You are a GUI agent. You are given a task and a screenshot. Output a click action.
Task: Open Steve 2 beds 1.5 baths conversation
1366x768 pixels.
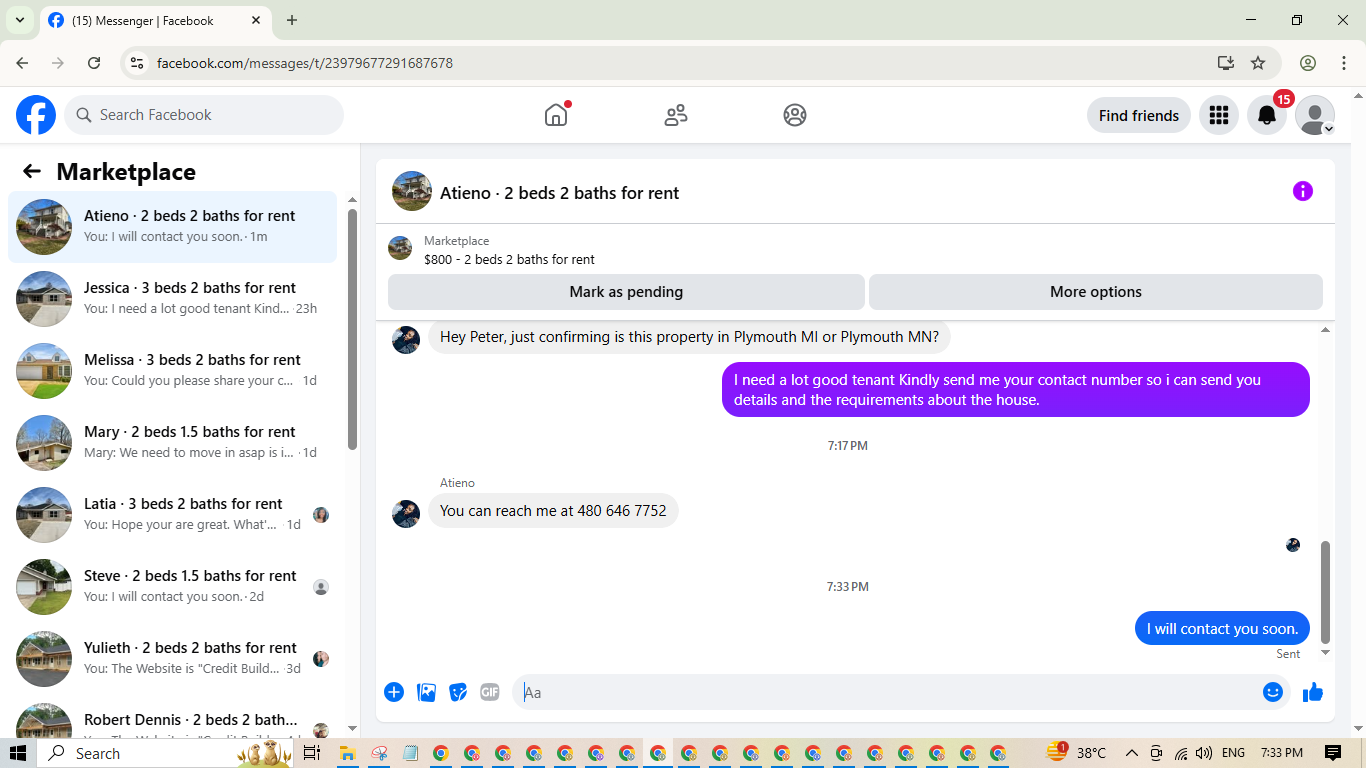173,587
